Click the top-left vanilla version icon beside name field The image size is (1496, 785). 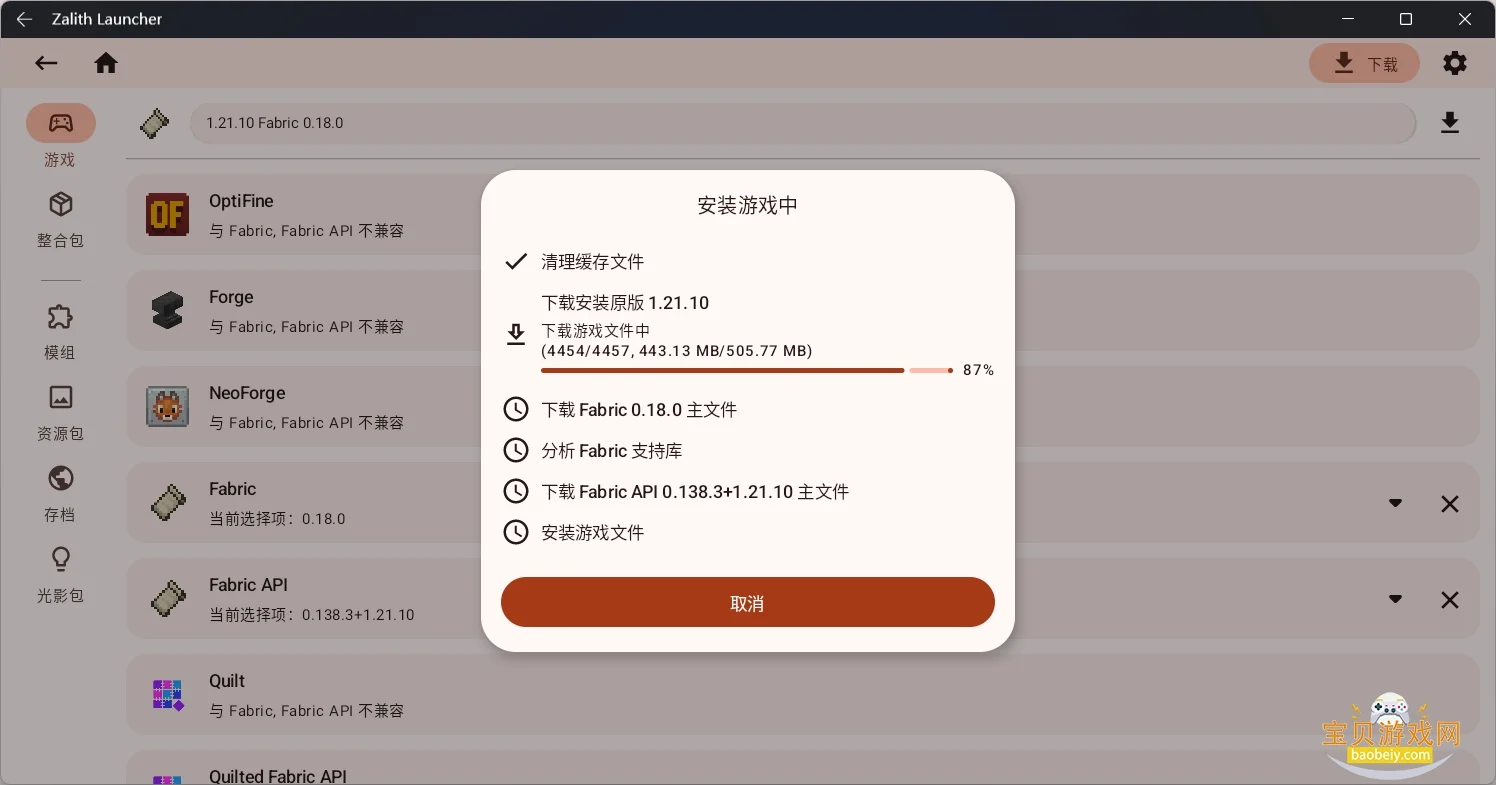154,123
